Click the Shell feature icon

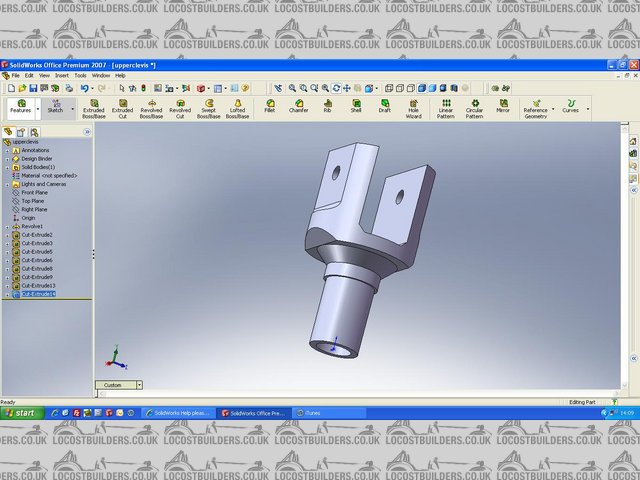pyautogui.click(x=355, y=106)
